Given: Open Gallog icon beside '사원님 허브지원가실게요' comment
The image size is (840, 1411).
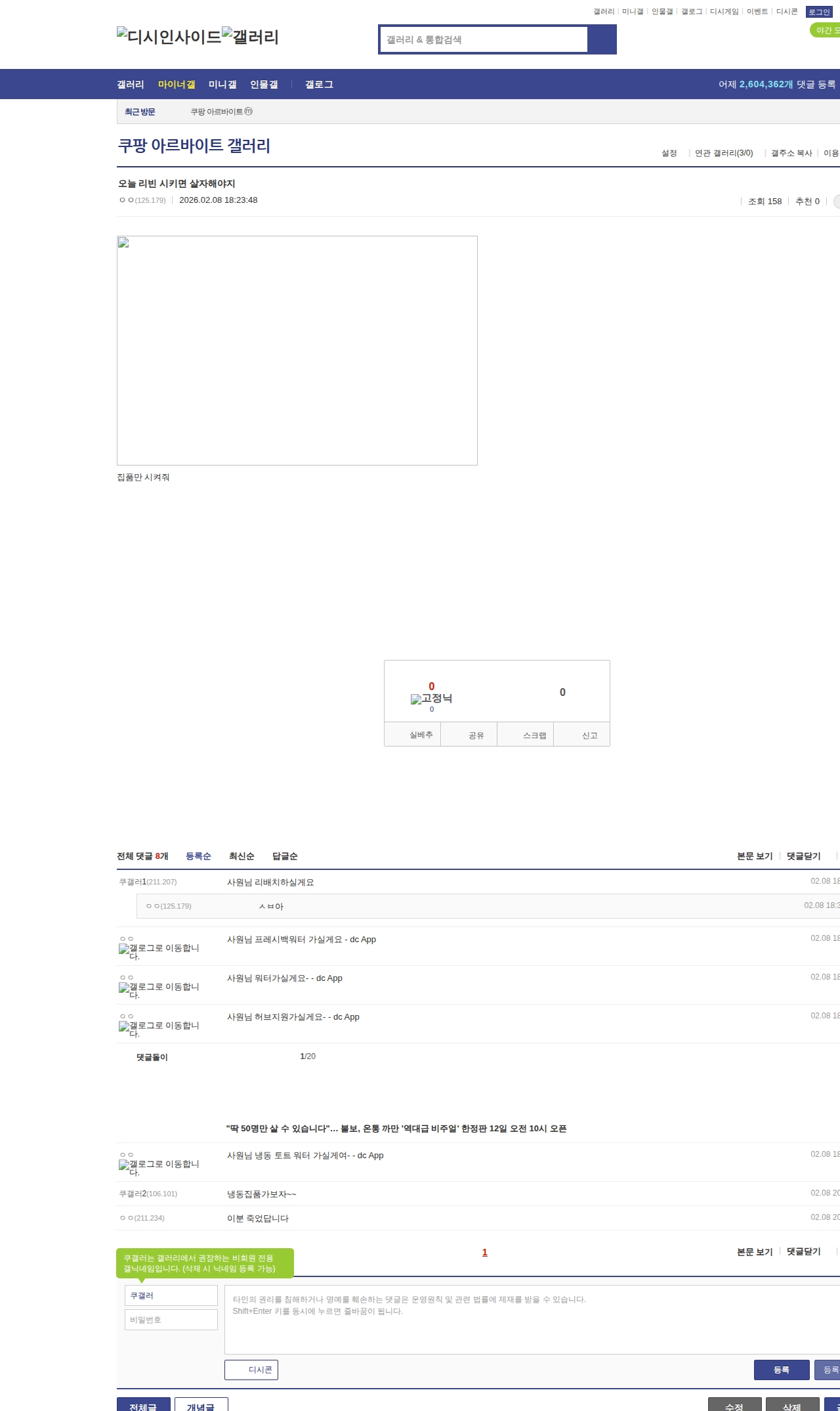Looking at the screenshot, I should pos(159,1029).
